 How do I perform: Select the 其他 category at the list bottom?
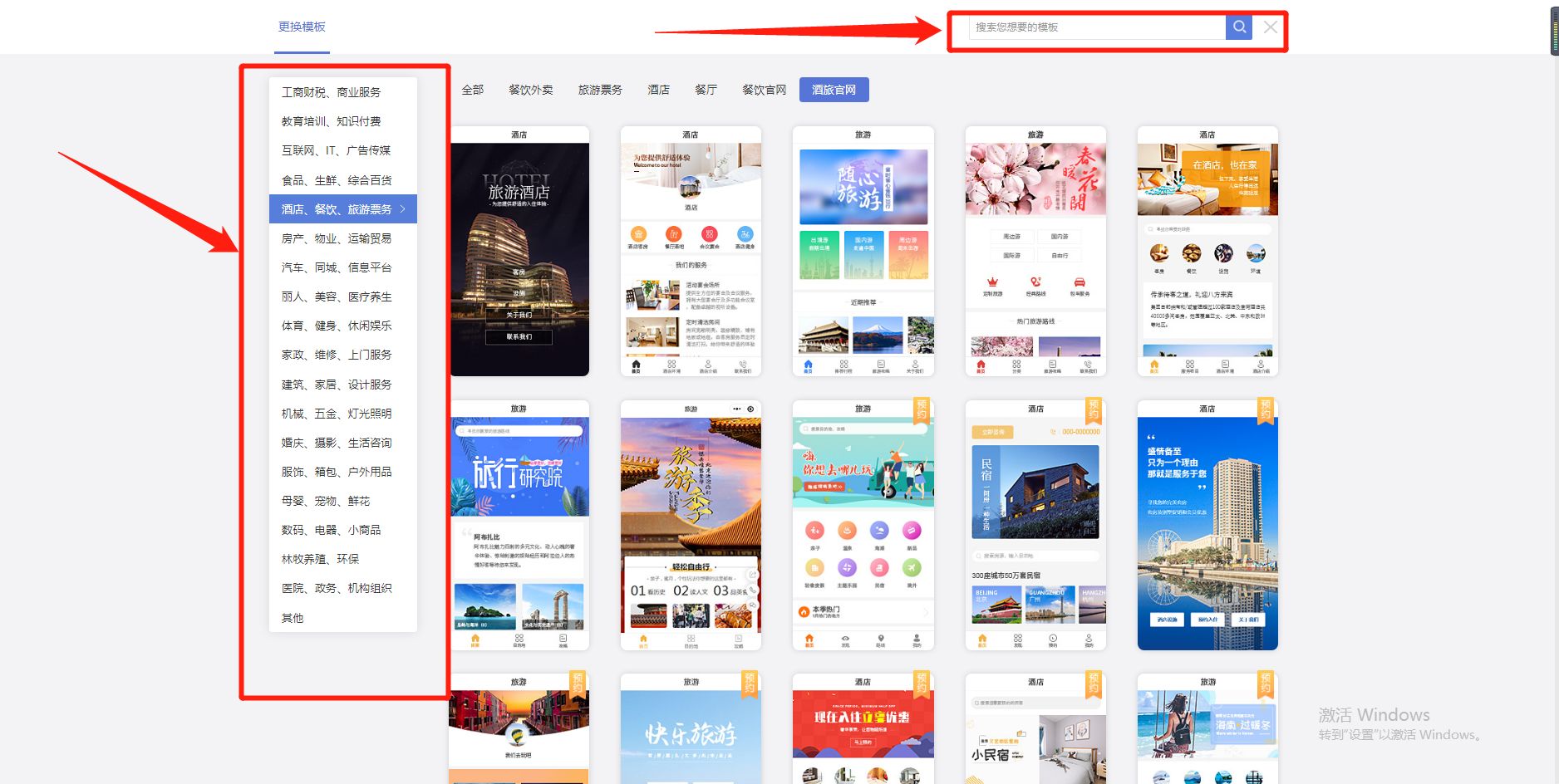point(293,617)
